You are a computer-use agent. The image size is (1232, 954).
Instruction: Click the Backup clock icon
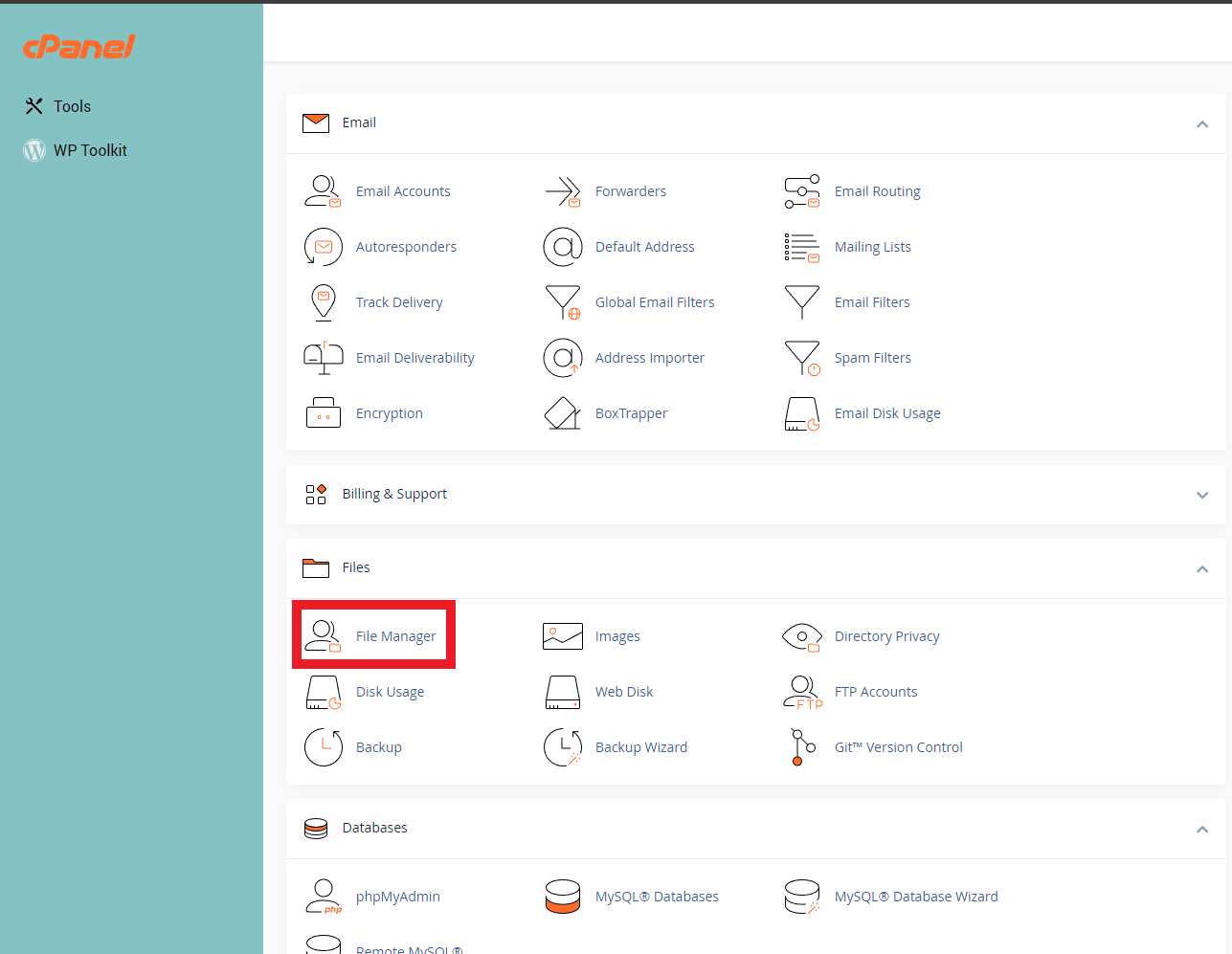coord(324,747)
